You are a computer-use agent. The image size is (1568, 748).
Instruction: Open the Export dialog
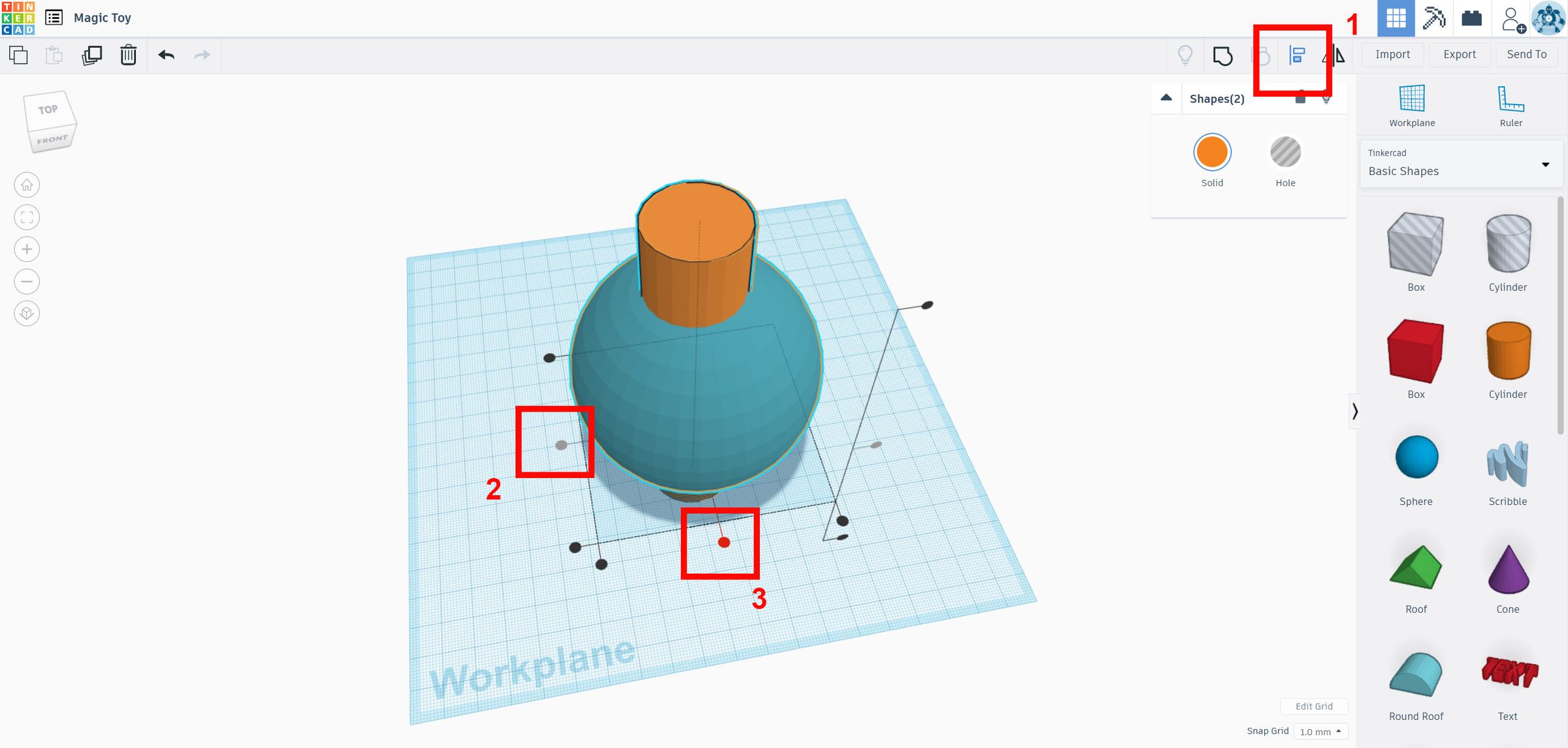[x=1459, y=54]
